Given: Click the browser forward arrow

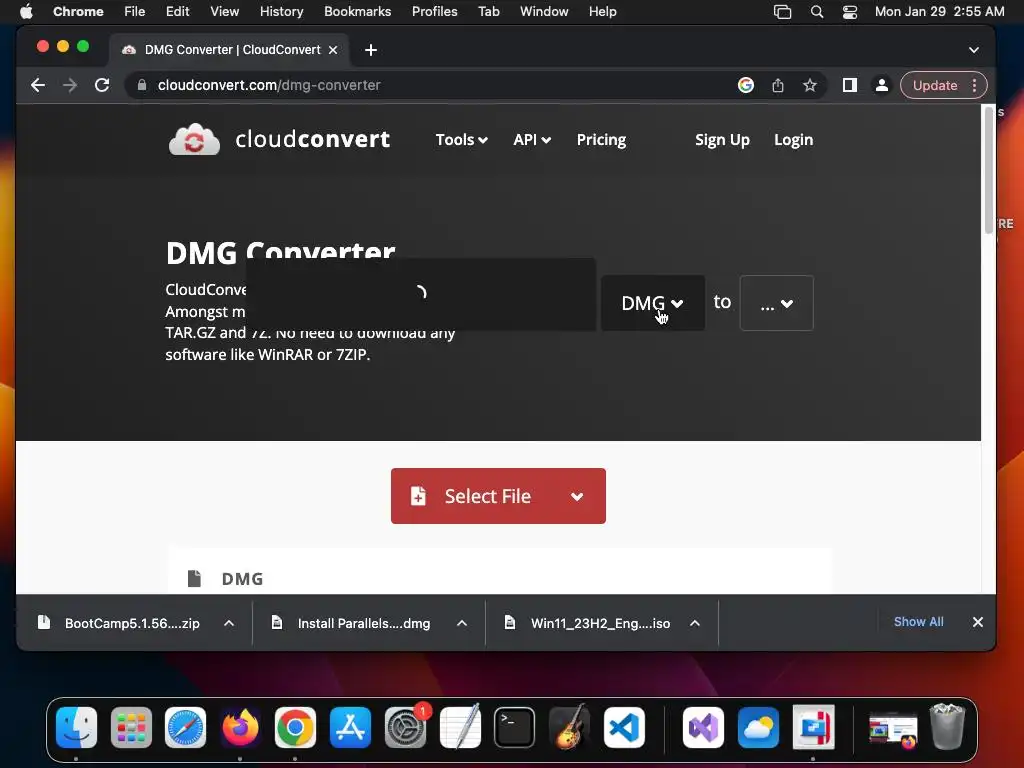Looking at the screenshot, I should [70, 85].
